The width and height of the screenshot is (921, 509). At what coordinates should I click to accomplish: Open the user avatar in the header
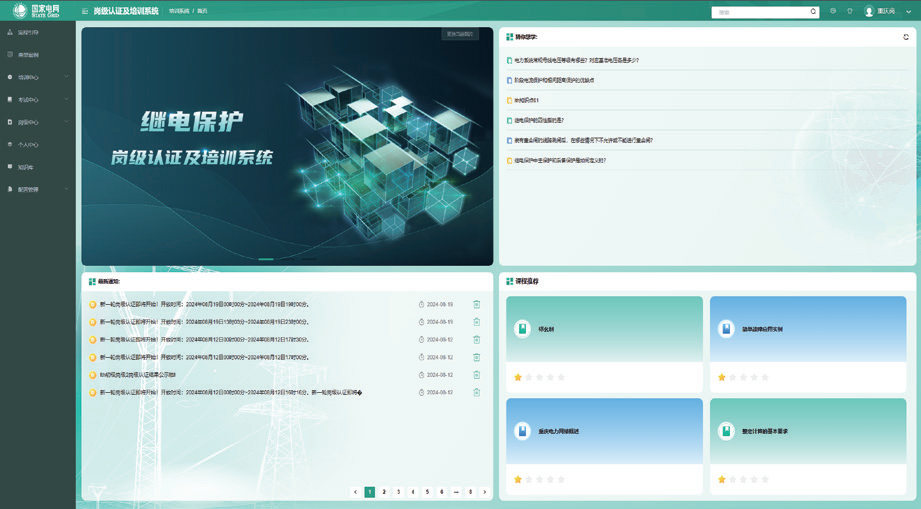pyautogui.click(x=869, y=12)
